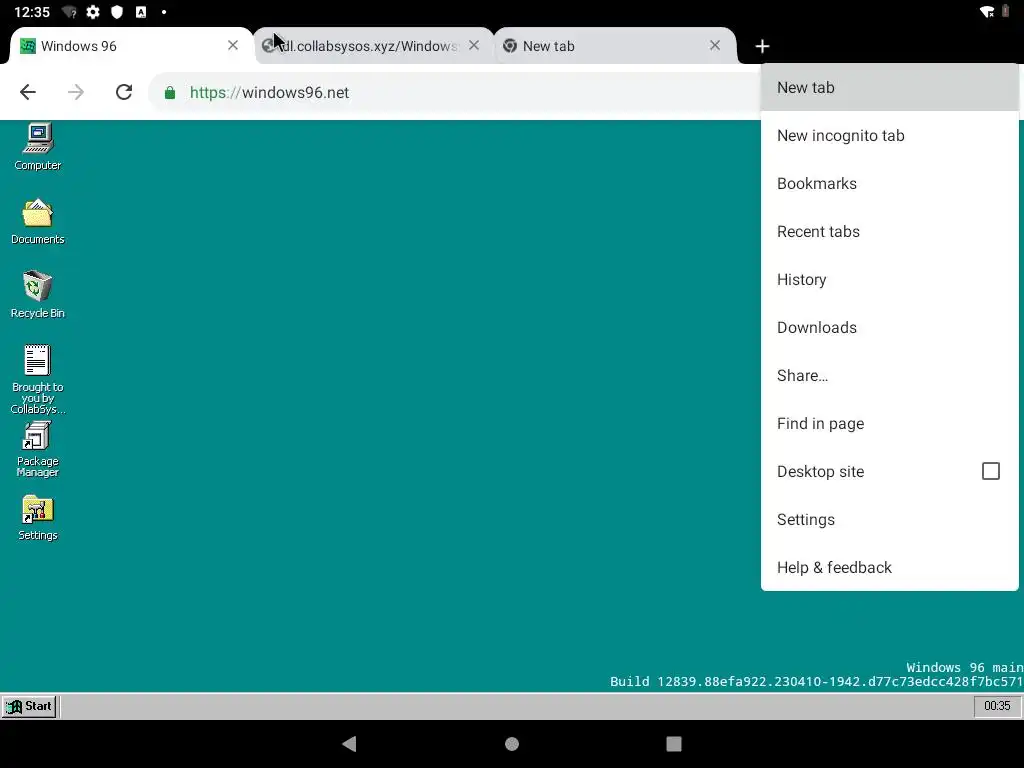
Task: Open Help & feedback
Action: click(x=889, y=568)
